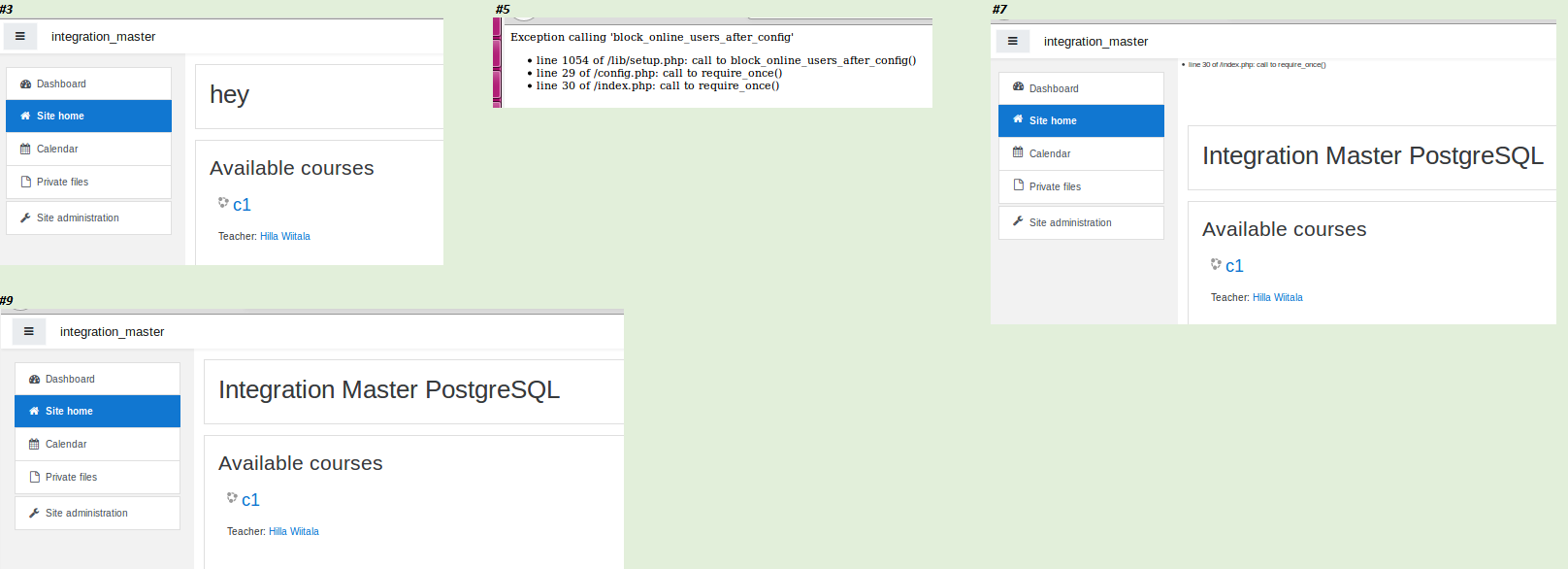Image resolution: width=1568 pixels, height=569 pixels.
Task: Select Site home in screenshot #7 sidebar
Action: pyautogui.click(x=1081, y=120)
